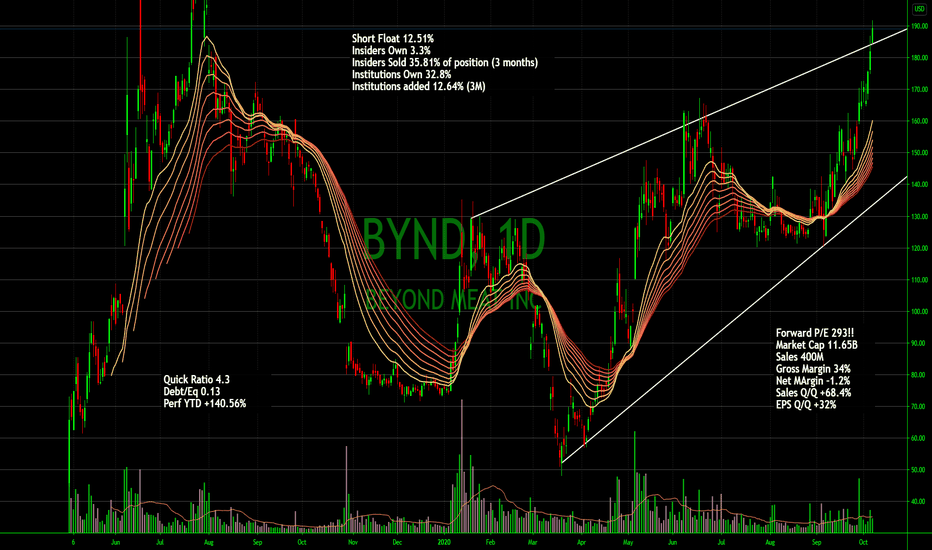
Task: Click the 190.00 price axis label
Action: pyautogui.click(x=920, y=26)
